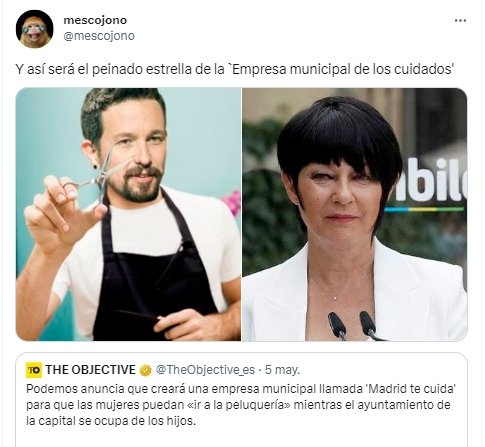Click the 'Empresa municipal de los cuidados' phrase
485x447 pixels.
342,70
